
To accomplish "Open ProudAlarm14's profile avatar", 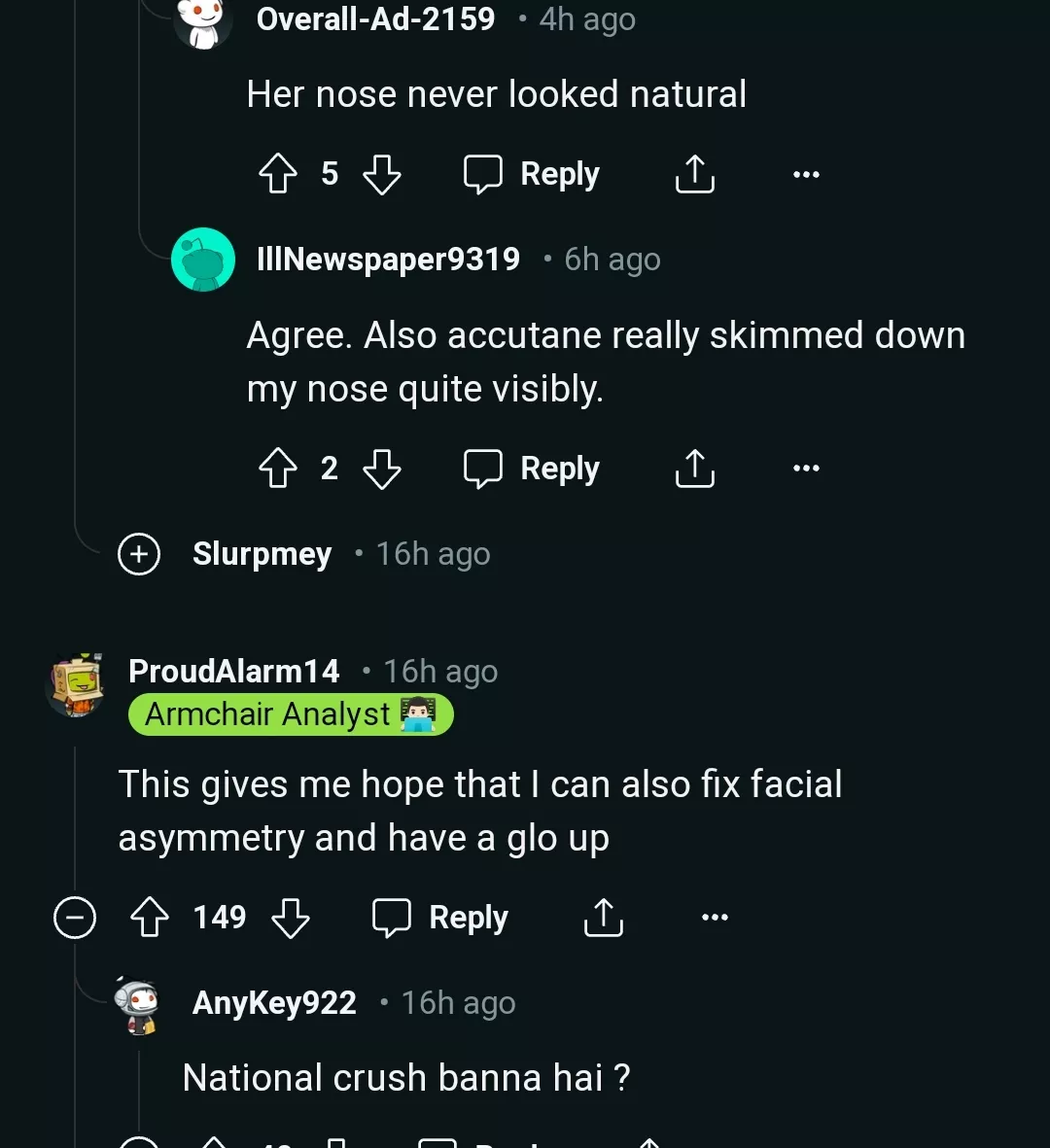I will [x=76, y=685].
